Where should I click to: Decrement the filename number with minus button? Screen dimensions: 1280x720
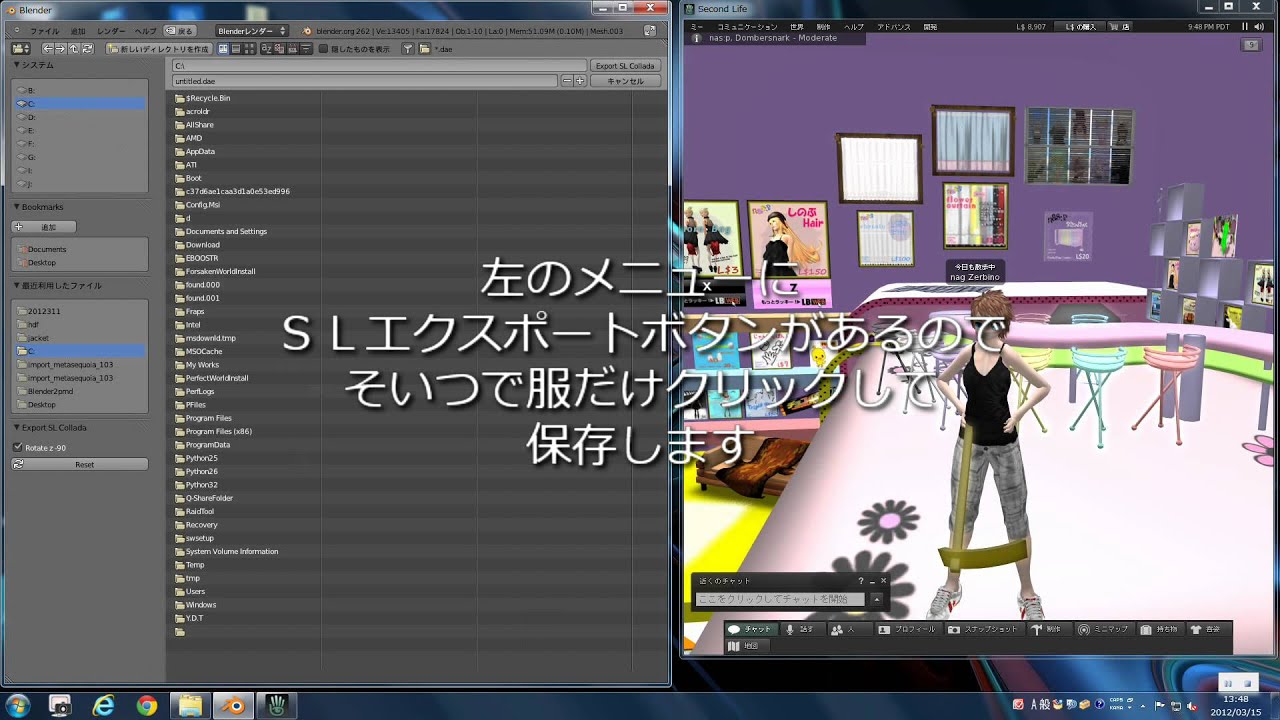click(x=567, y=81)
